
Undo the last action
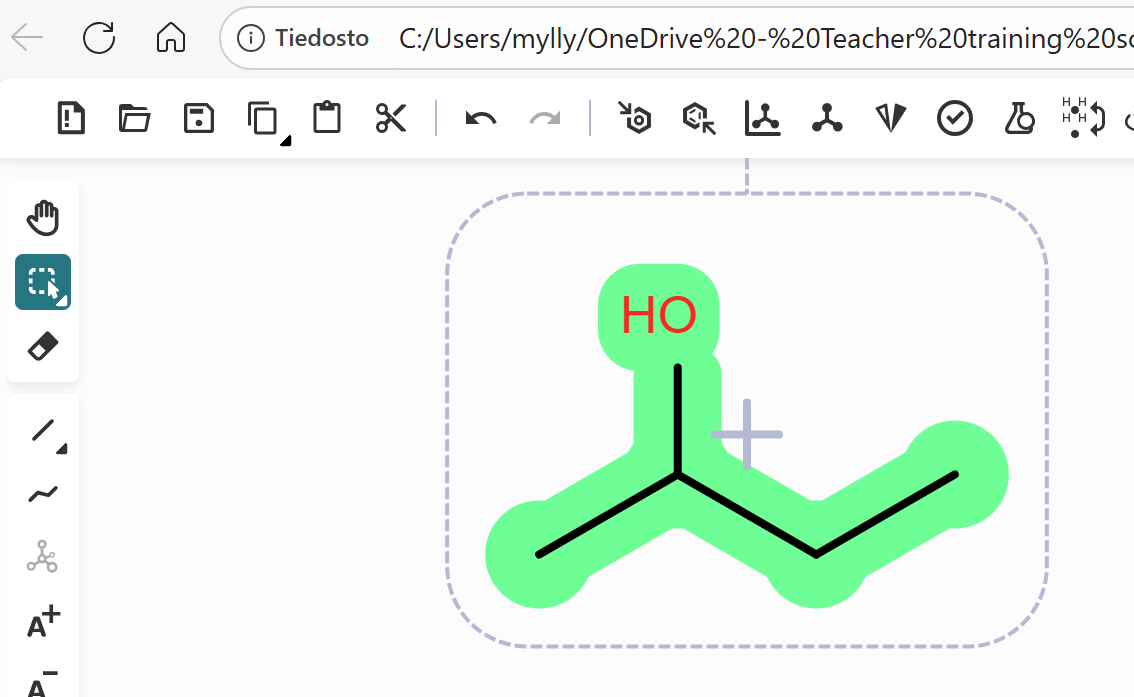pyautogui.click(x=481, y=118)
